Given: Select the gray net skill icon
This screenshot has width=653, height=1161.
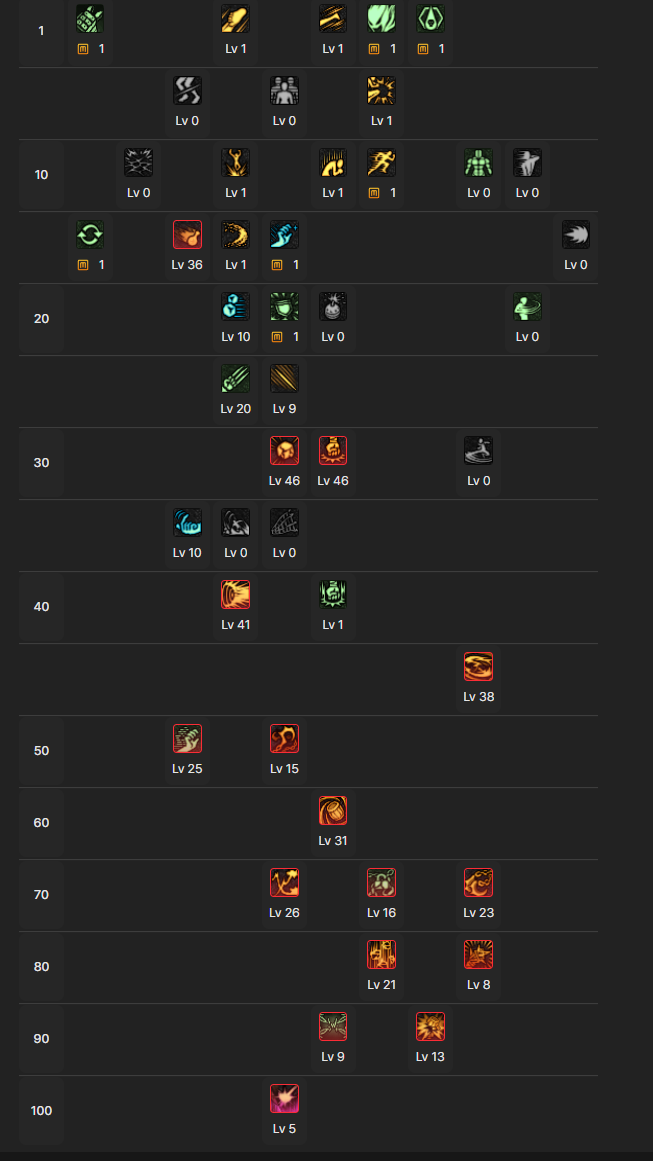Looking at the screenshot, I should click(285, 523).
